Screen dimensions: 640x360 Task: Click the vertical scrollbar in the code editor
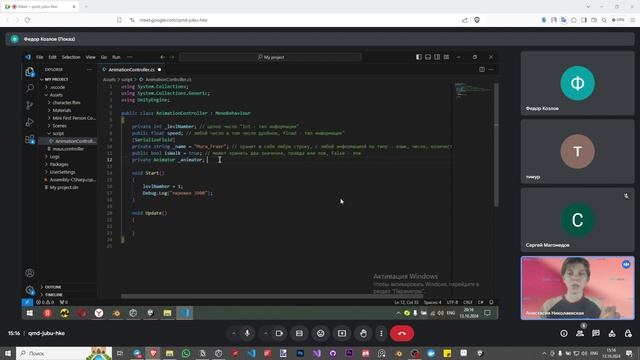(x=496, y=145)
